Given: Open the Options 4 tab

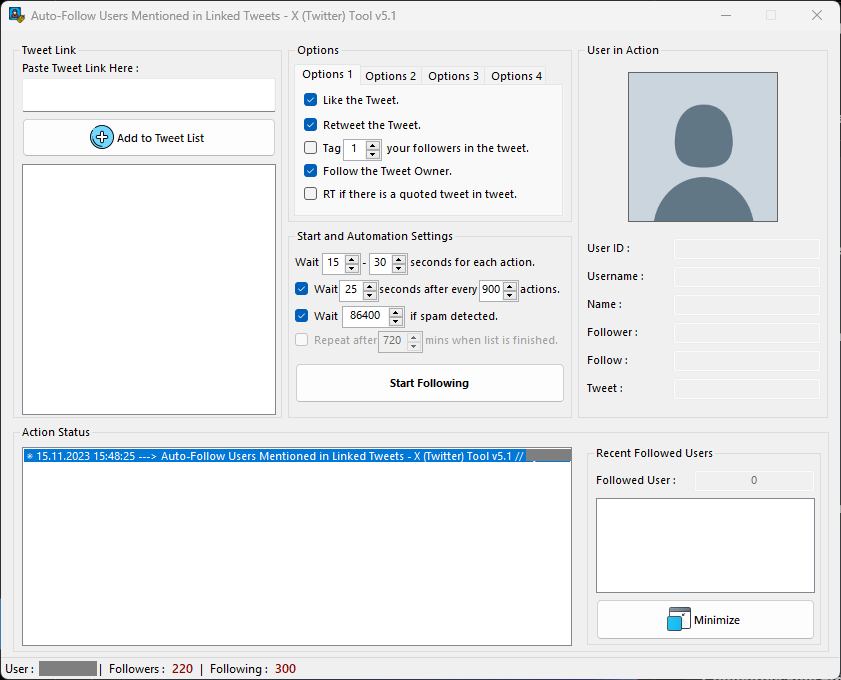Looking at the screenshot, I should coord(516,76).
